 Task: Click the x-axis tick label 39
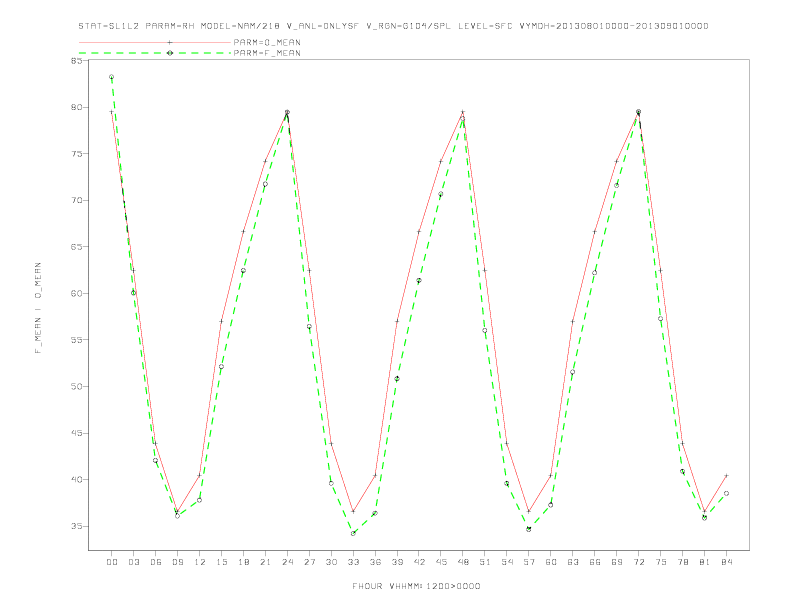[397, 562]
